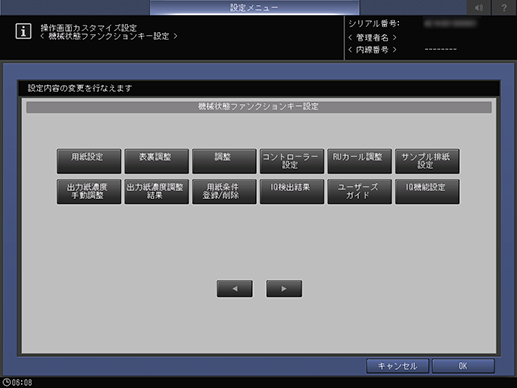The image size is (517, 388).
Task: Click the speaker sound icon
Action: click(479, 7)
